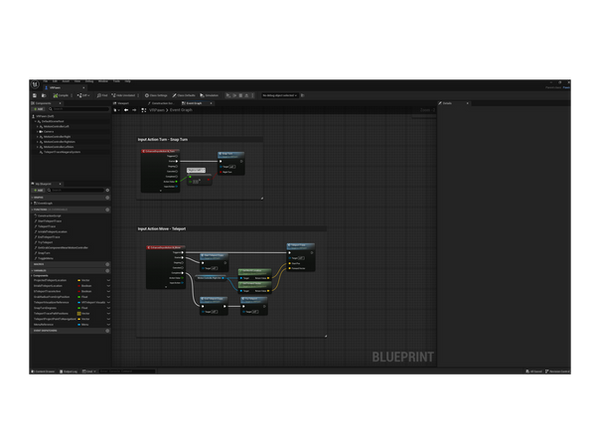Add a new variable with the plus icon

tap(108, 271)
